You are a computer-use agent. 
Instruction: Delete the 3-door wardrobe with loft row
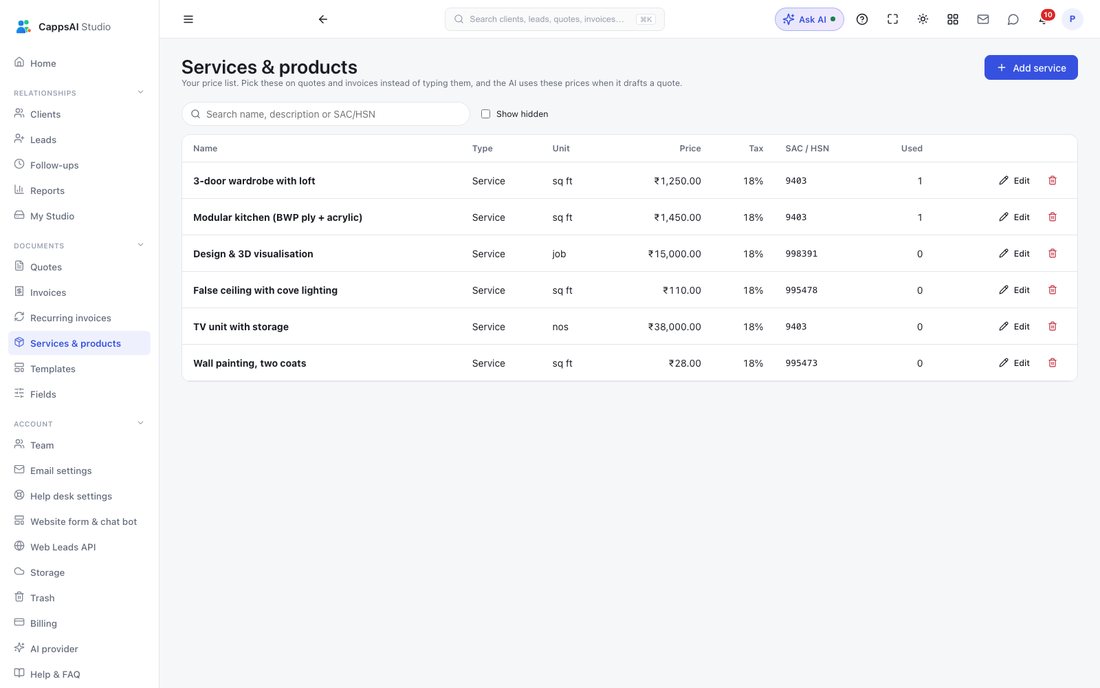(x=1052, y=181)
